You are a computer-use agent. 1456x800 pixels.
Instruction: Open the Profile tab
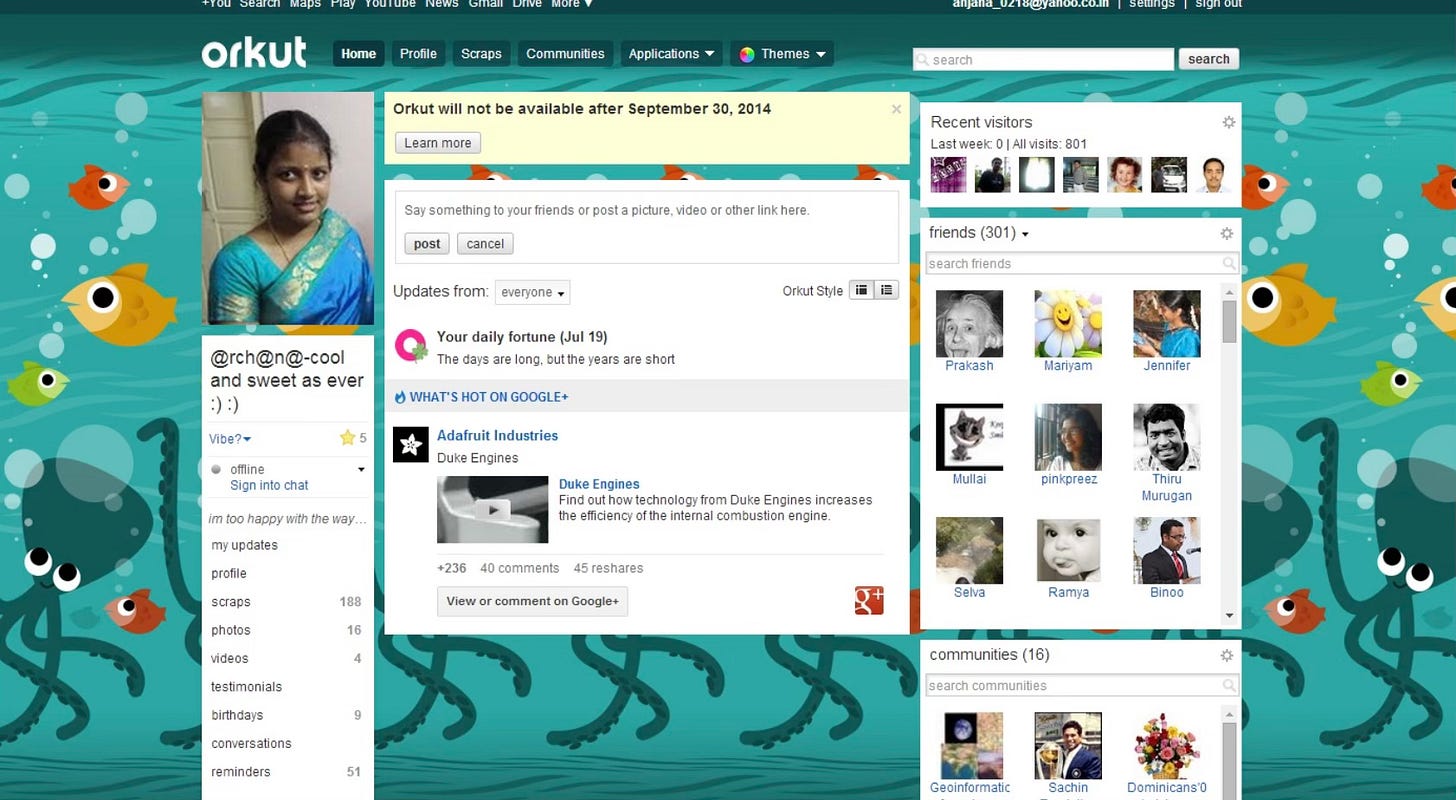click(418, 54)
